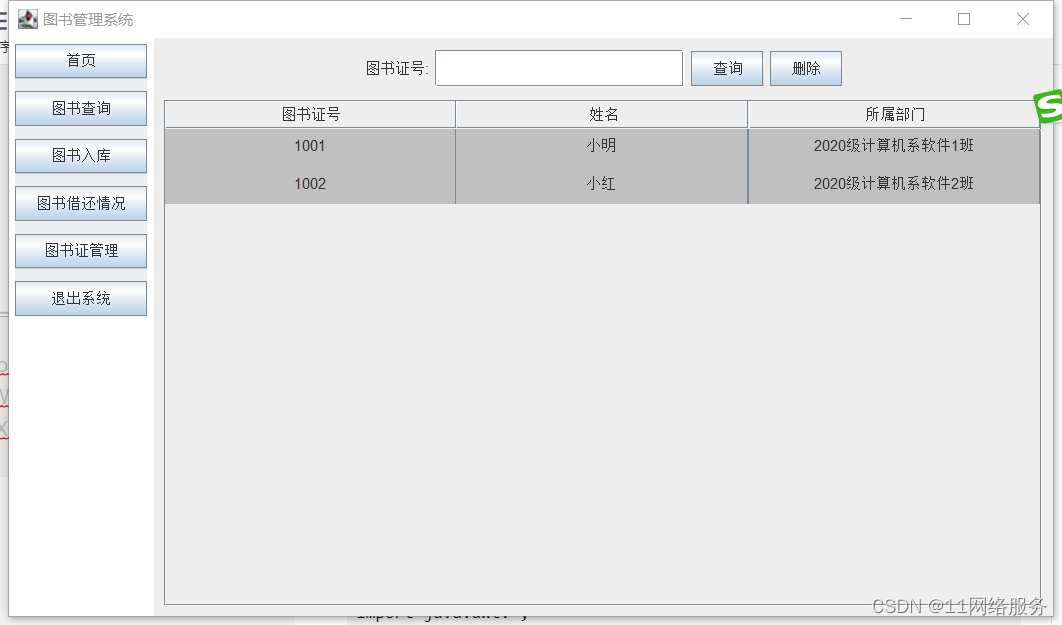Viewport: 1062px width, 625px height.
Task: Click the name cell 小明
Action: tap(602, 146)
